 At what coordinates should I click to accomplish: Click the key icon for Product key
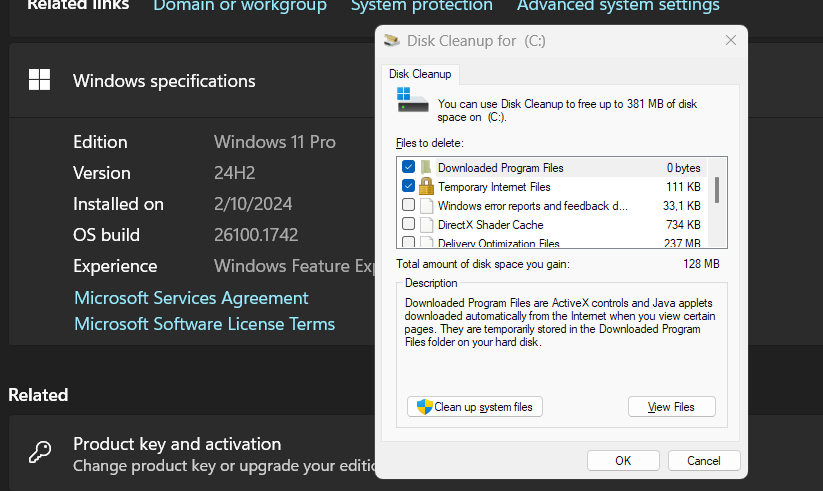pos(40,452)
